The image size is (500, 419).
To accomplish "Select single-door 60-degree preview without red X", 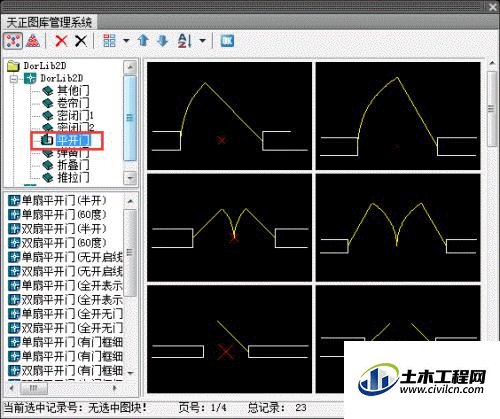I will pyautogui.click(x=398, y=116).
